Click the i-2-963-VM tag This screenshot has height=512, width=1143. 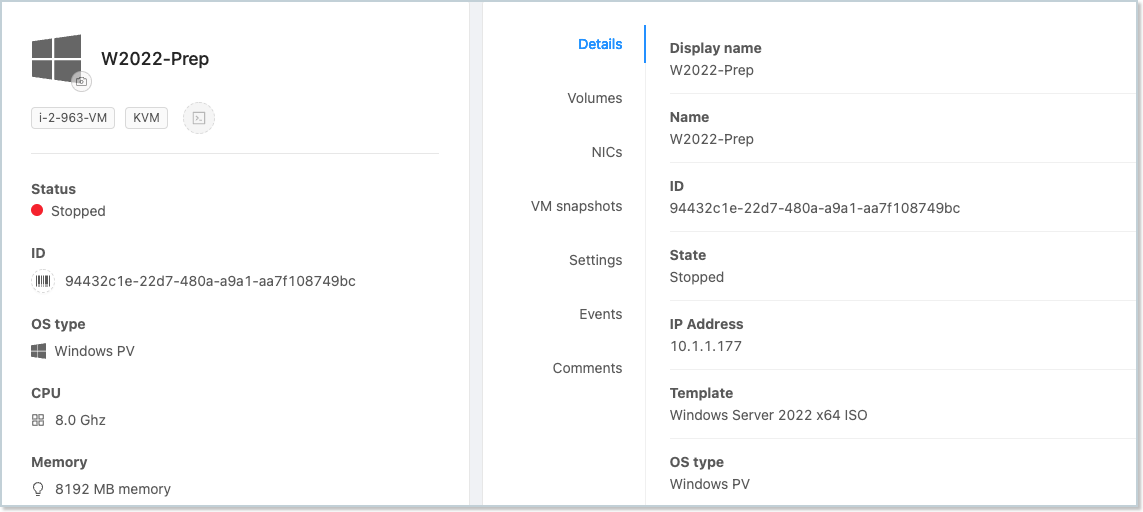[73, 118]
